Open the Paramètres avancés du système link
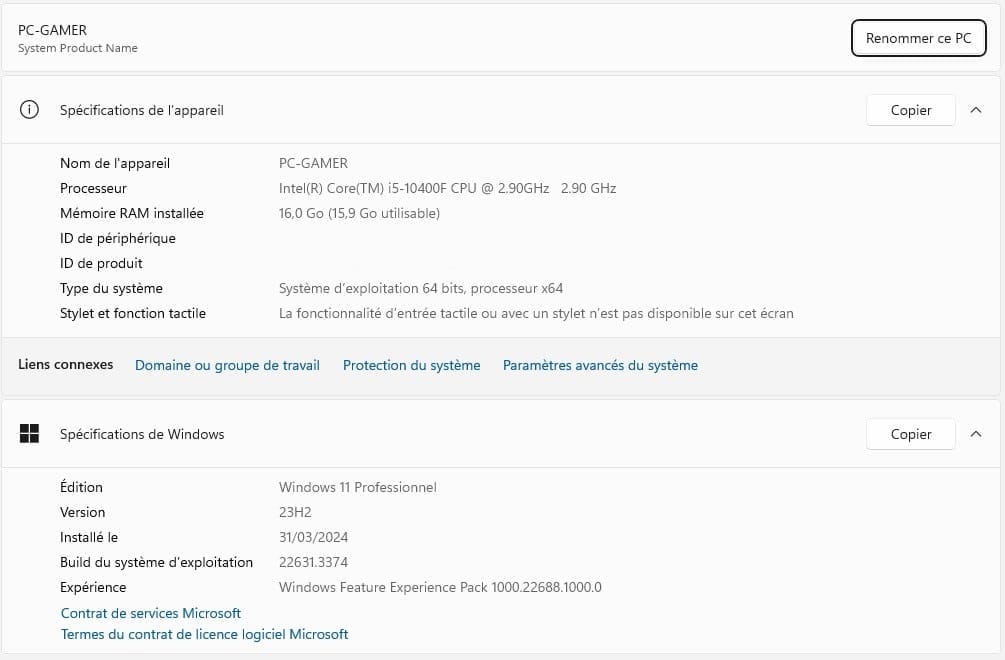 point(600,365)
